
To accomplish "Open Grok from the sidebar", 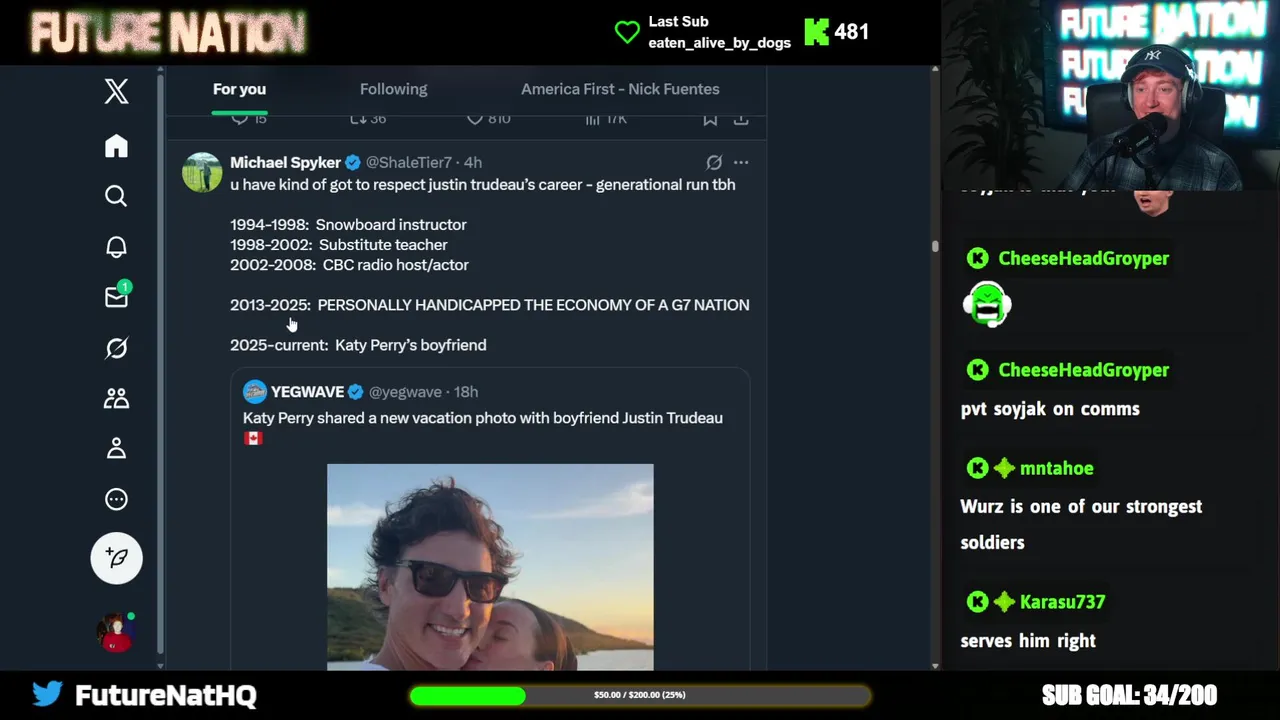I will [x=116, y=348].
